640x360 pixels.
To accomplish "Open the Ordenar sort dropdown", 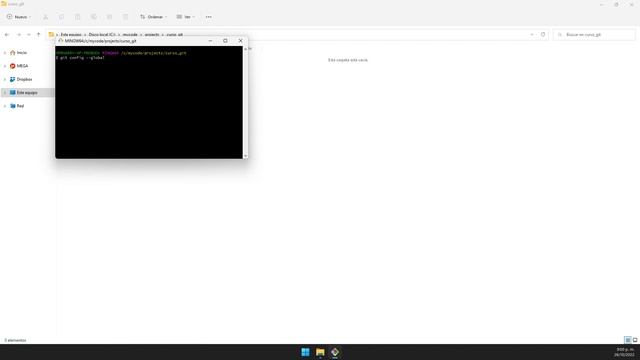I will (x=153, y=17).
